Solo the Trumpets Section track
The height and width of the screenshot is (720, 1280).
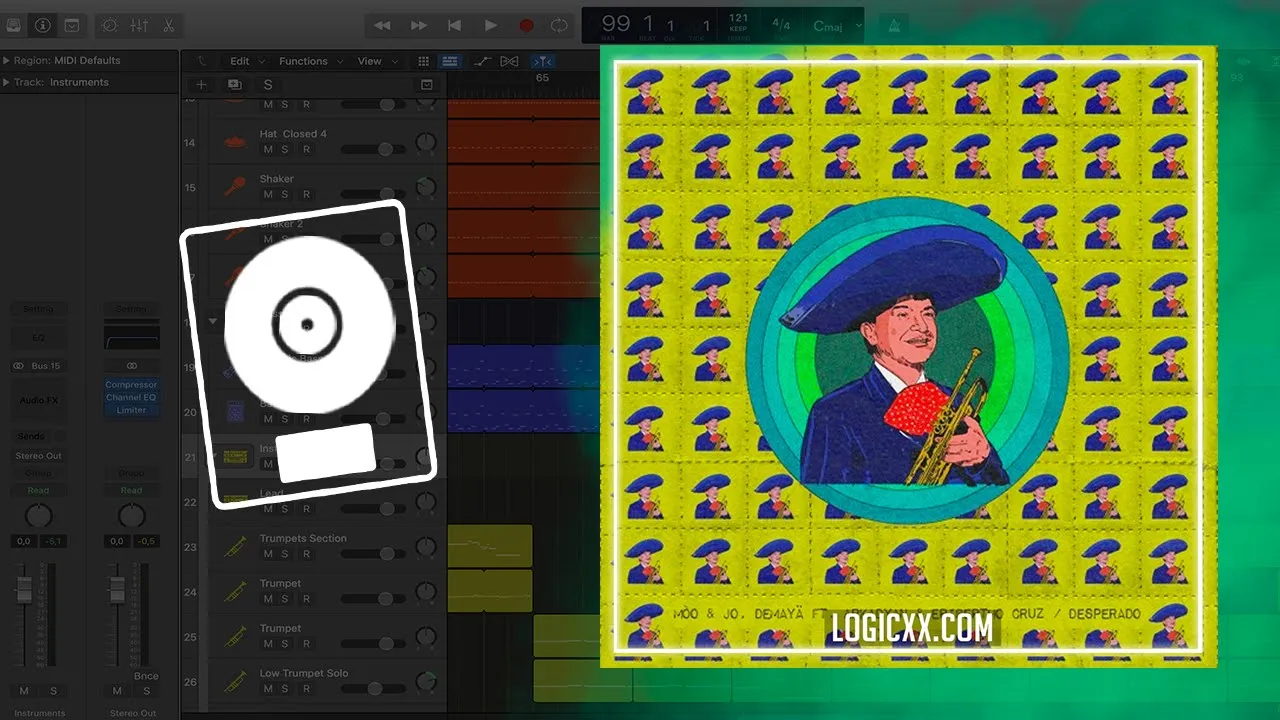285,554
